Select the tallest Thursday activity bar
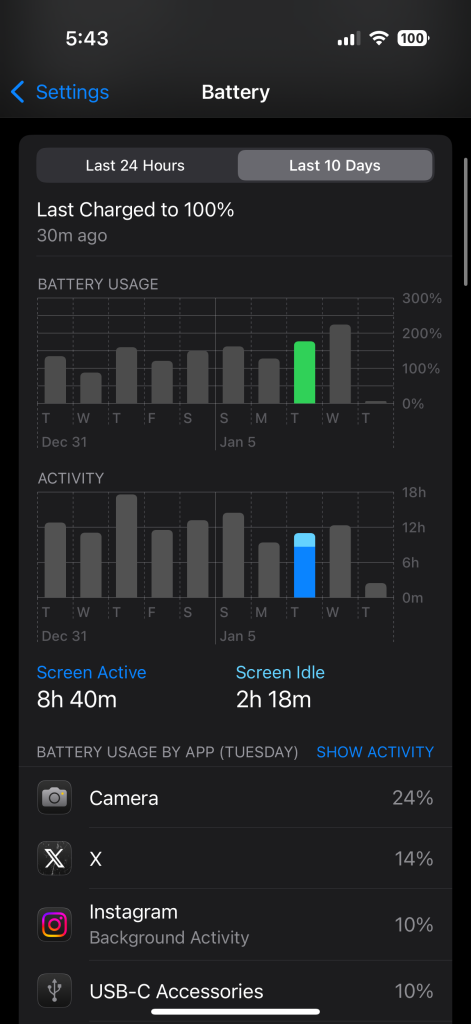471x1024 pixels. click(126, 546)
